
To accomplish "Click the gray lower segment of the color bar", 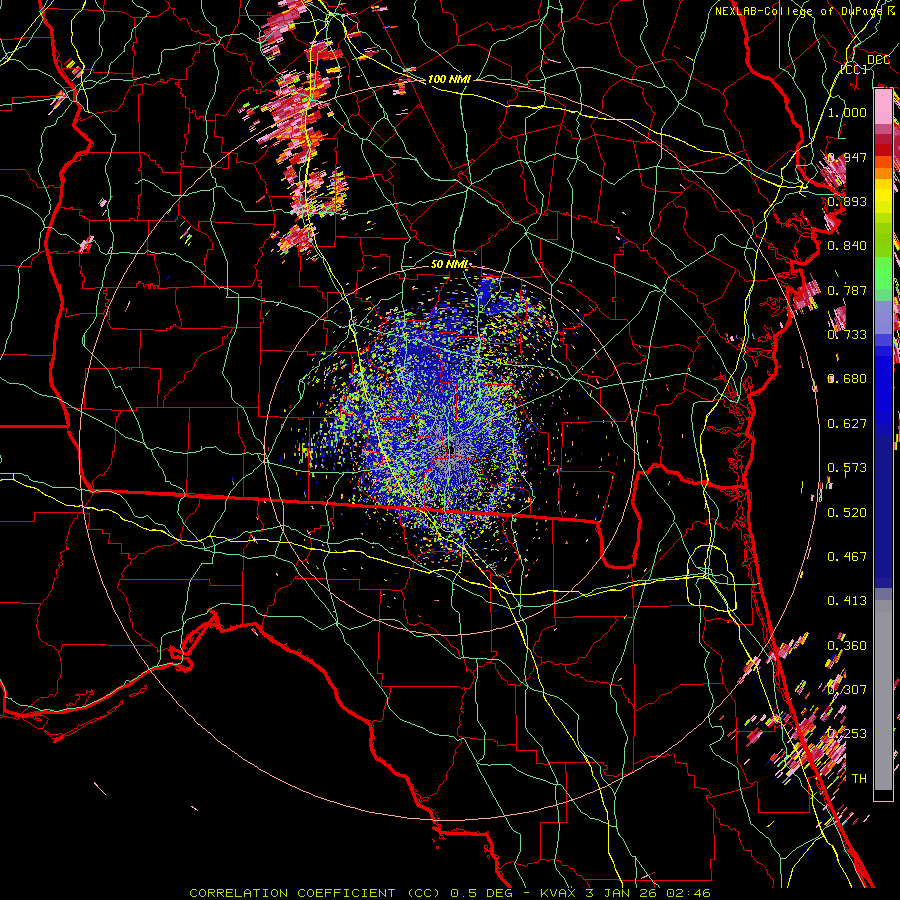I will [x=883, y=695].
